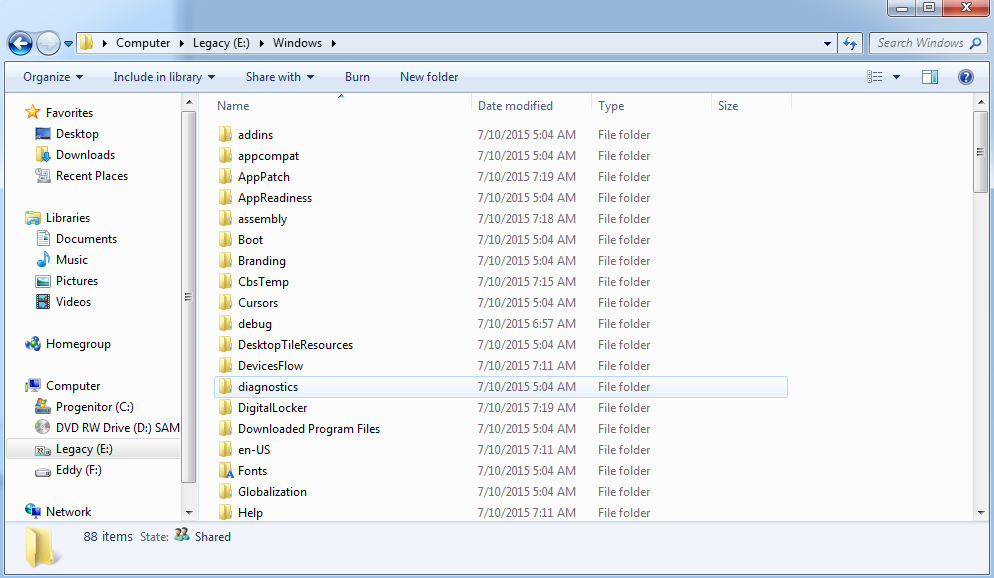Click in the Search Windows field
This screenshot has width=994, height=578.
click(920, 43)
